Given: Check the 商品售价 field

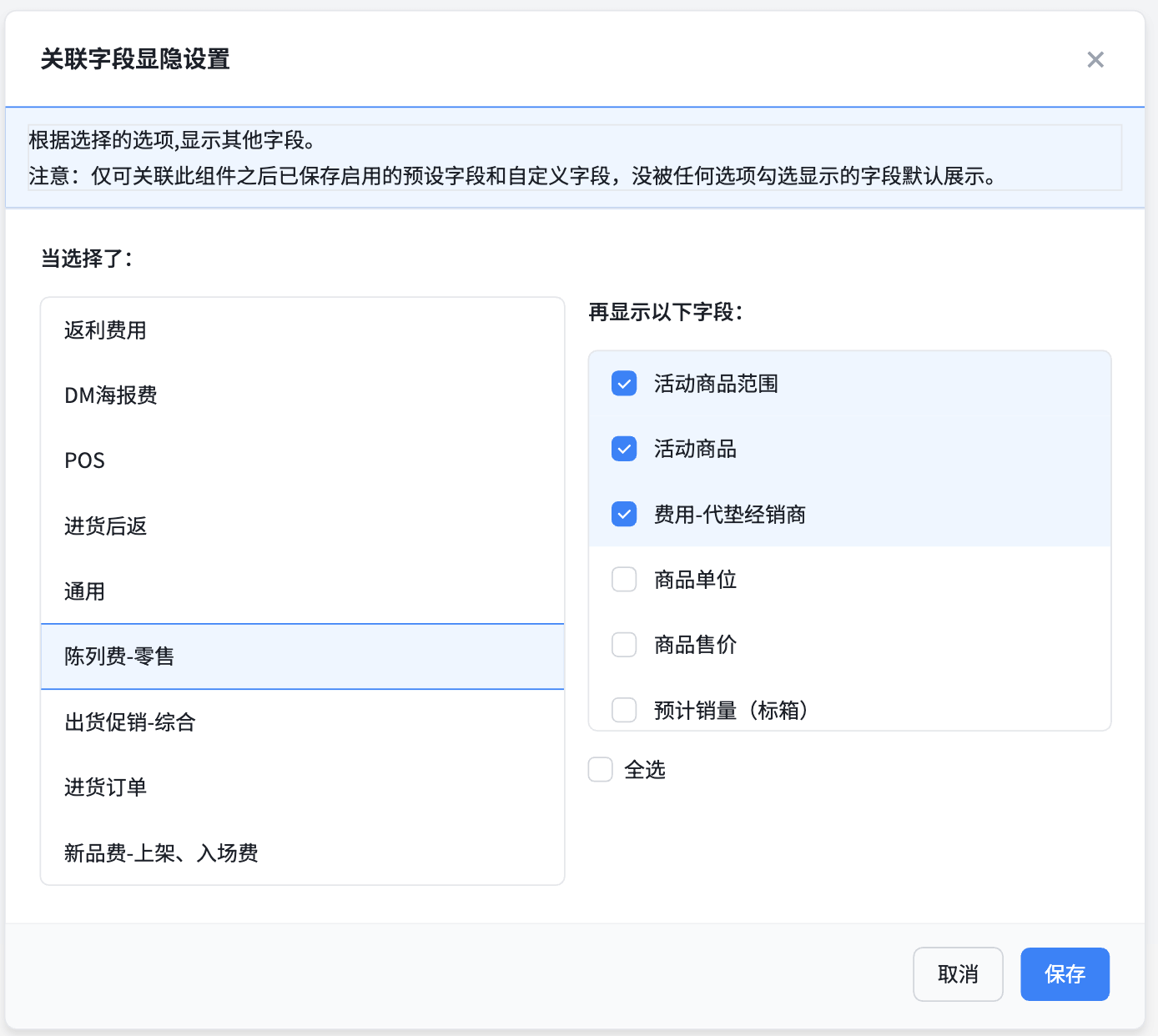Looking at the screenshot, I should [x=624, y=644].
